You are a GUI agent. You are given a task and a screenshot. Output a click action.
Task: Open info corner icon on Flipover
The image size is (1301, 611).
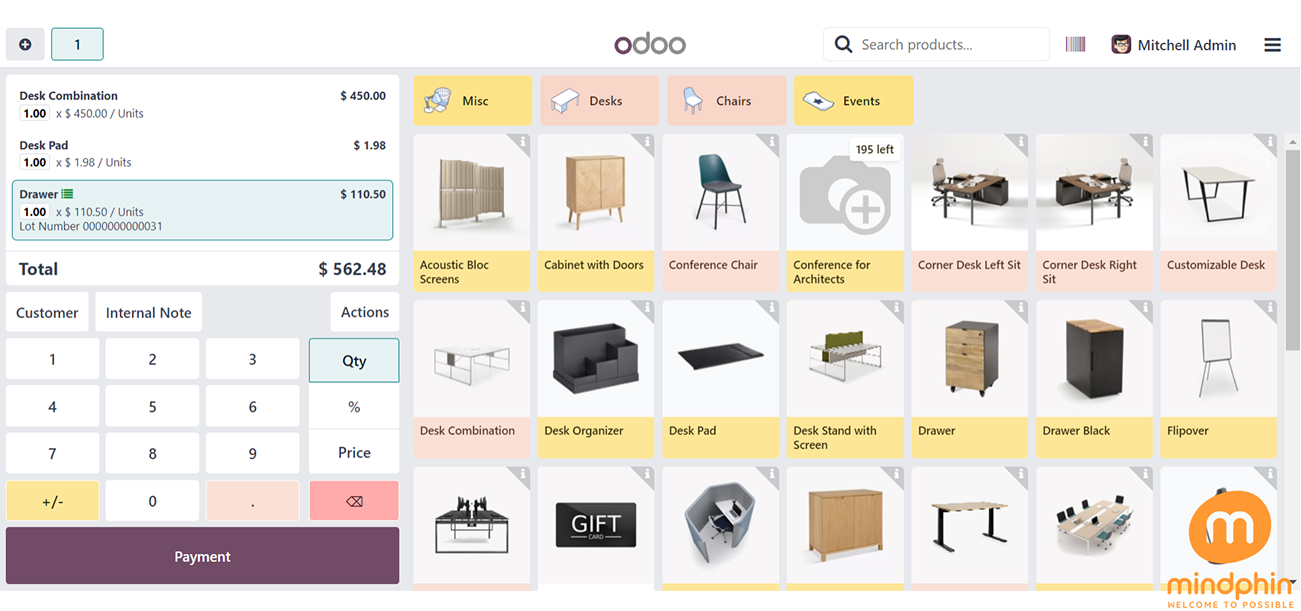tap(1269, 309)
